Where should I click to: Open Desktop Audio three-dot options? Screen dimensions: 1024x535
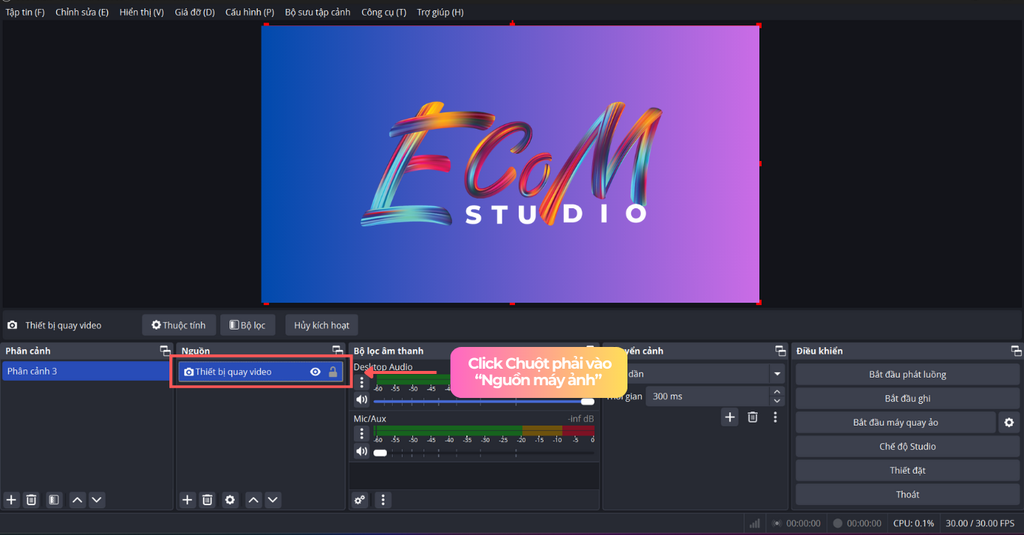pos(362,382)
